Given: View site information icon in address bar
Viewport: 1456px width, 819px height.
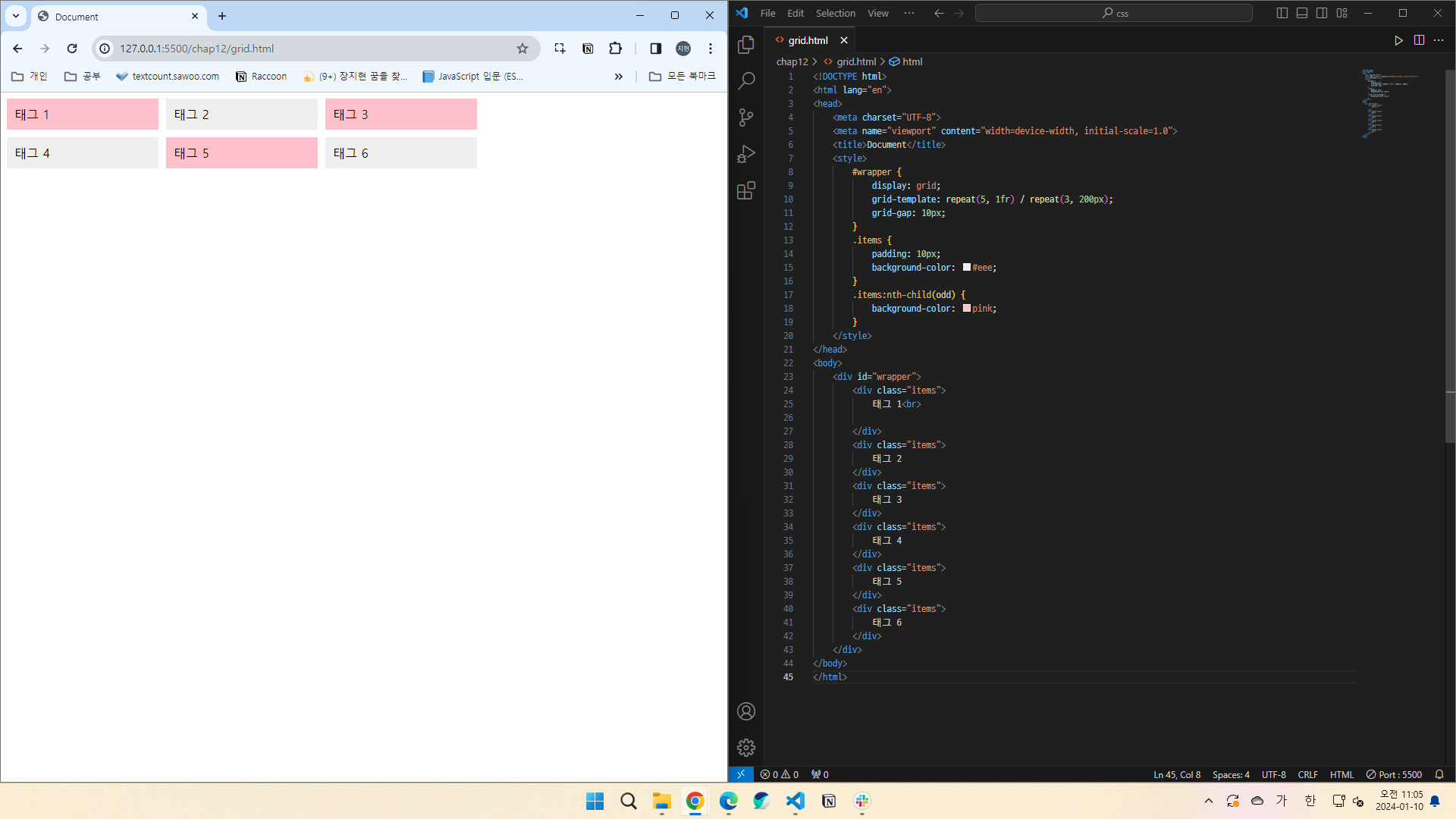Looking at the screenshot, I should tap(105, 49).
